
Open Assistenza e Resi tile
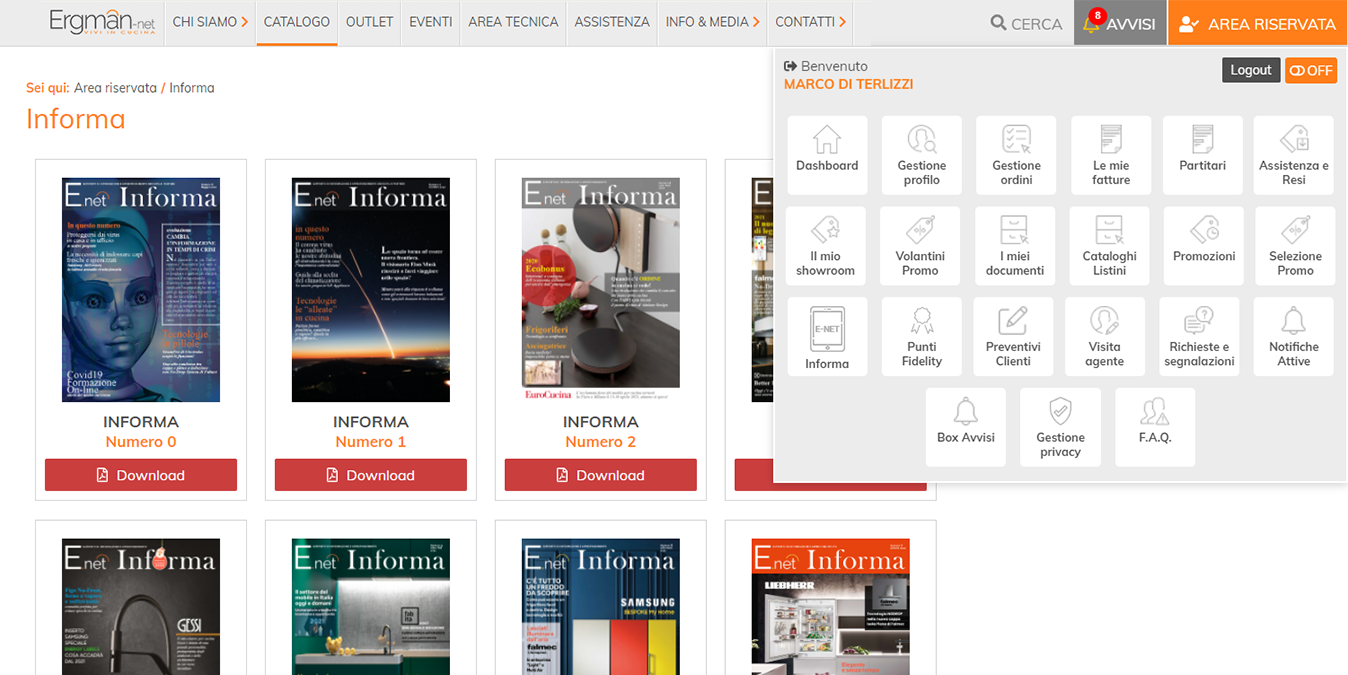coord(1294,155)
